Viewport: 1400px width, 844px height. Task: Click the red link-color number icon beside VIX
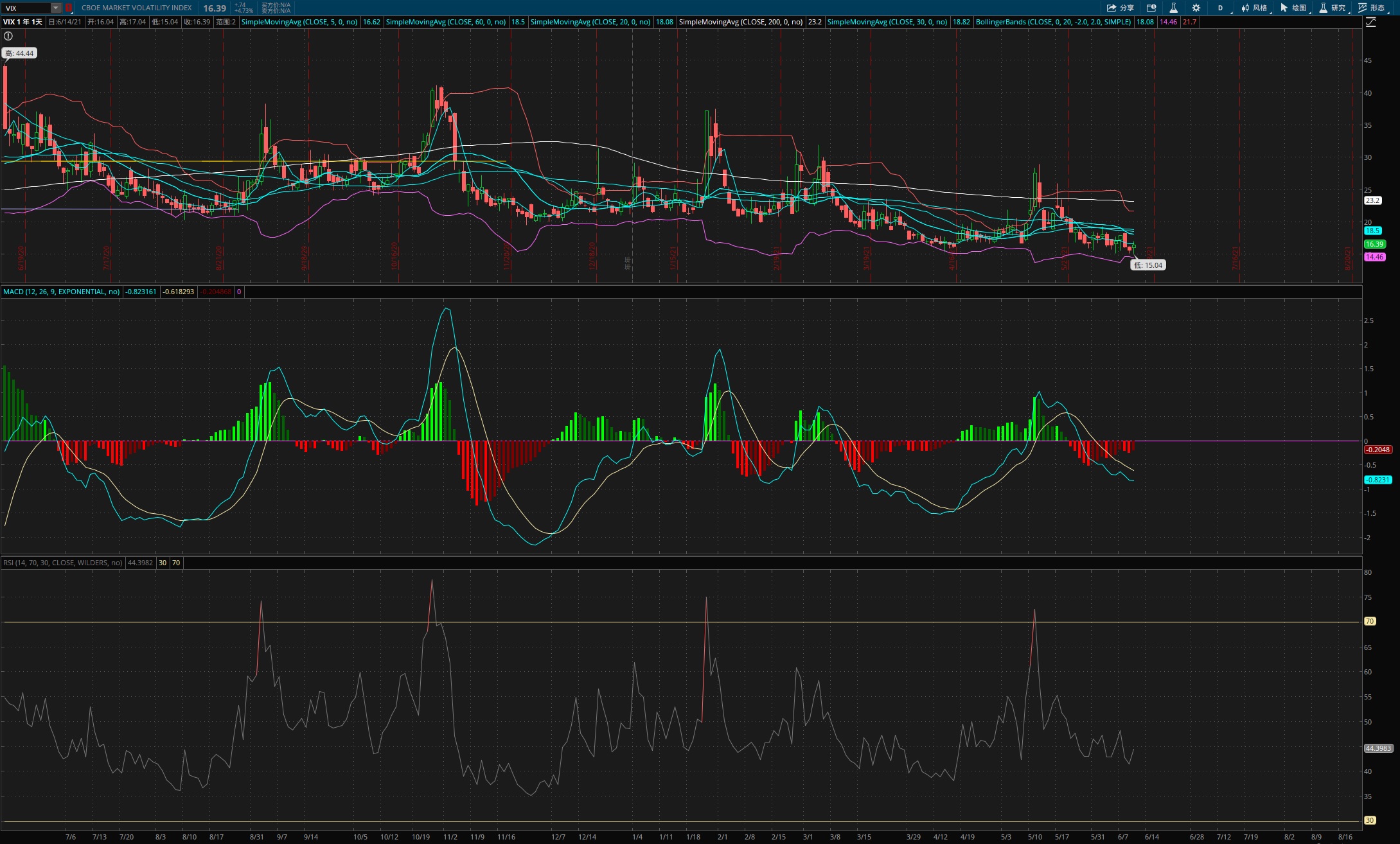[x=69, y=8]
